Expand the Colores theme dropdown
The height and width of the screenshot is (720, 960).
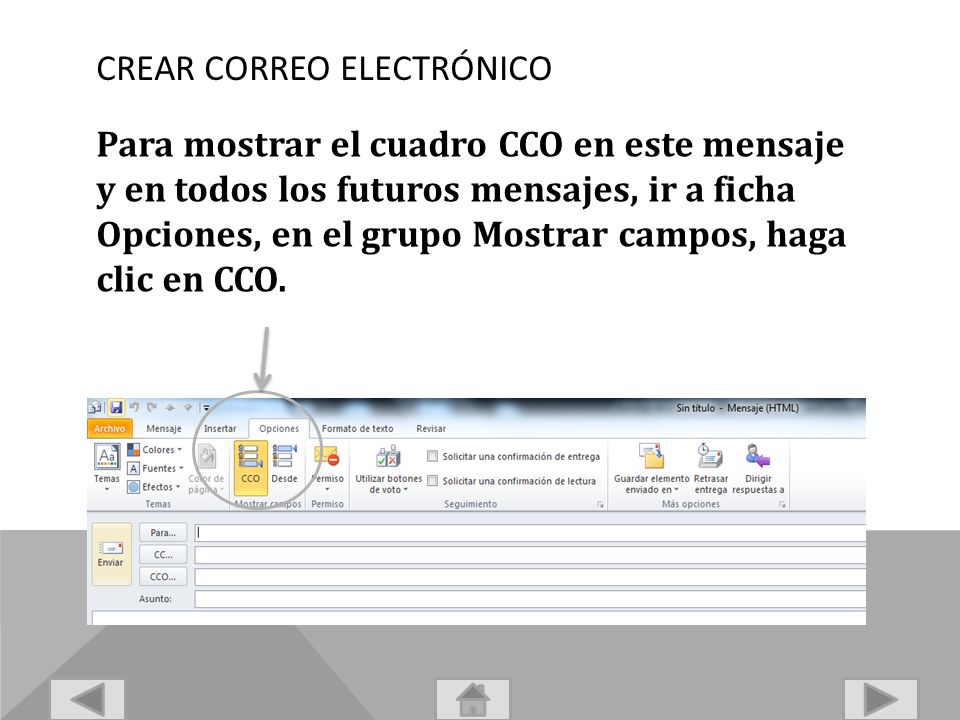154,450
